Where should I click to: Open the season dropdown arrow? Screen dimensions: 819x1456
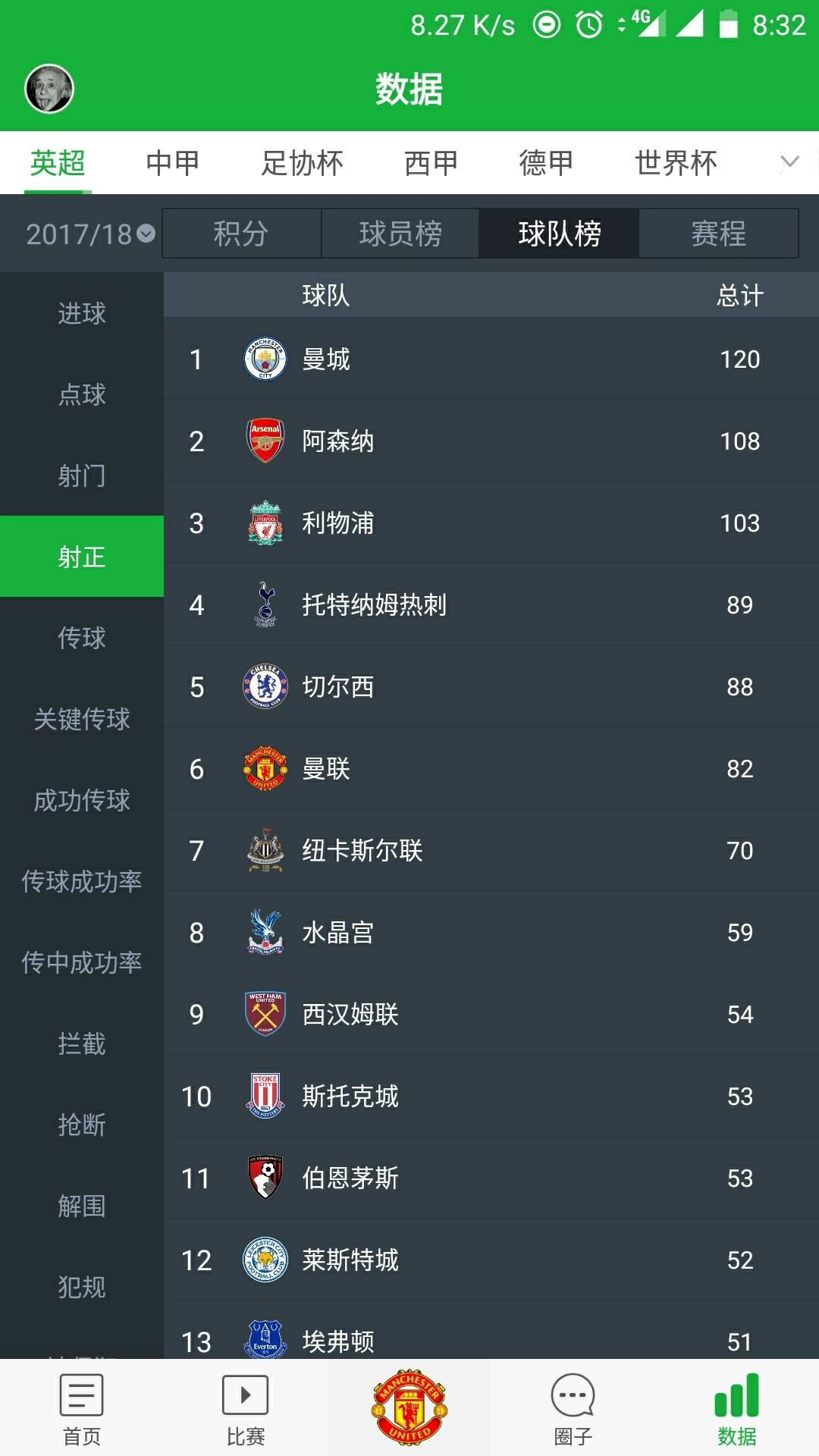click(146, 234)
